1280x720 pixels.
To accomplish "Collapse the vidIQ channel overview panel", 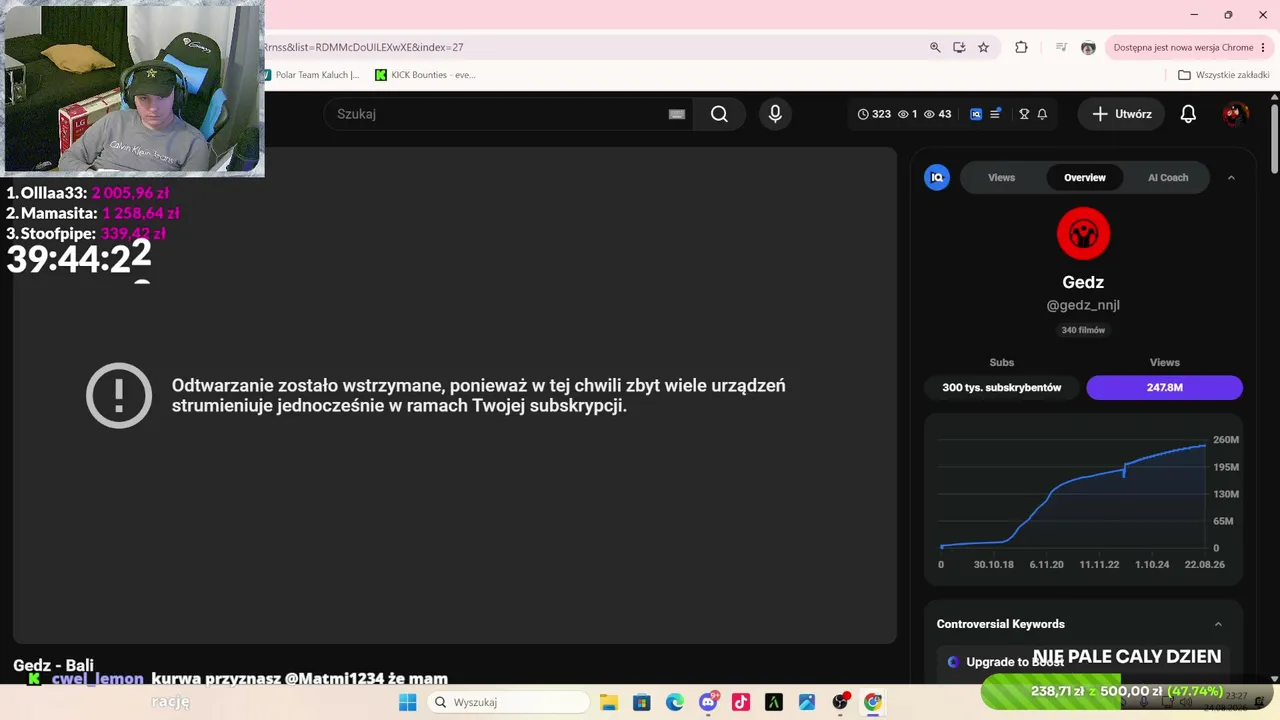I will (x=1231, y=177).
